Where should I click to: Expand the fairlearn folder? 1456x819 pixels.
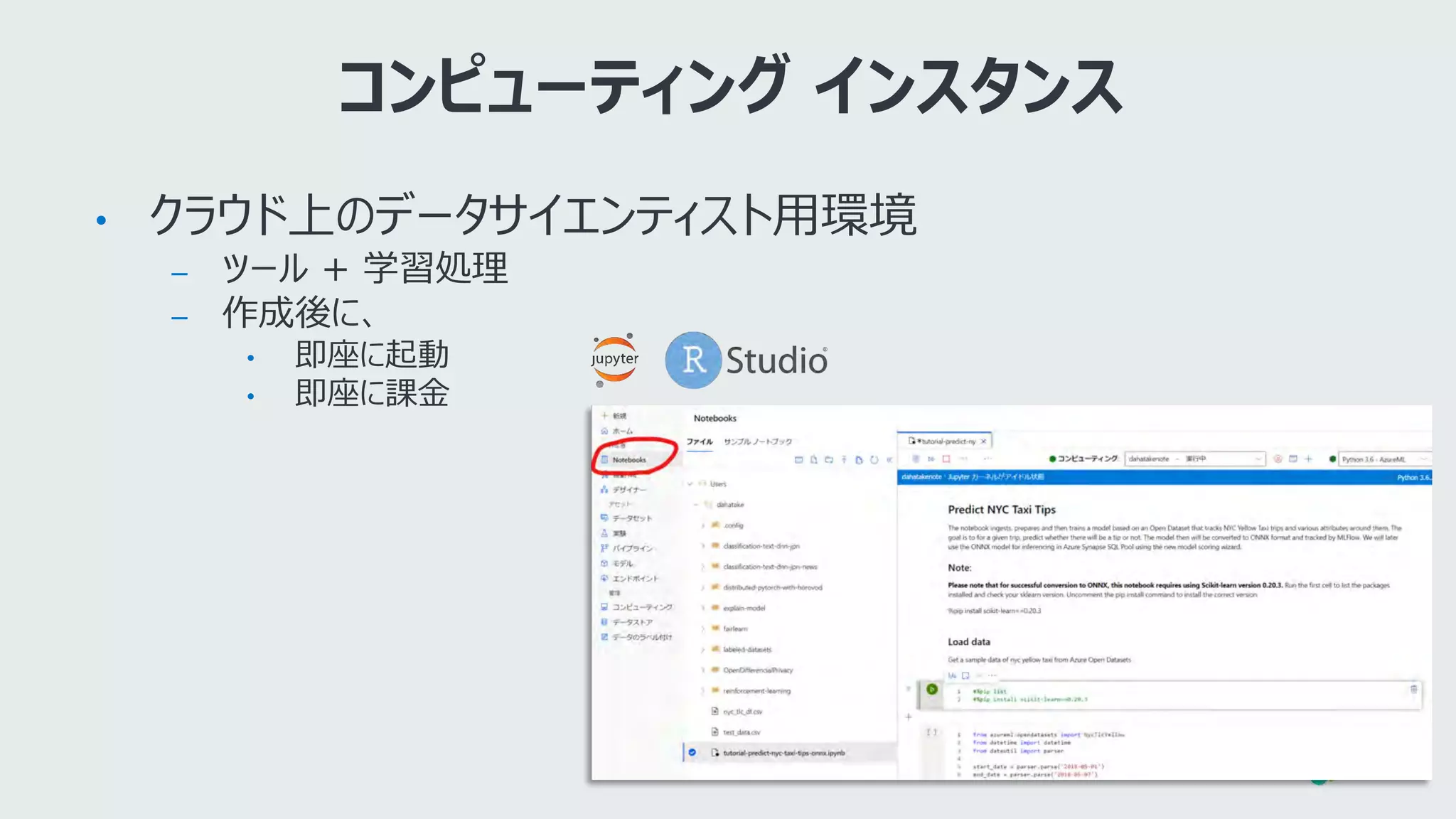click(x=702, y=629)
